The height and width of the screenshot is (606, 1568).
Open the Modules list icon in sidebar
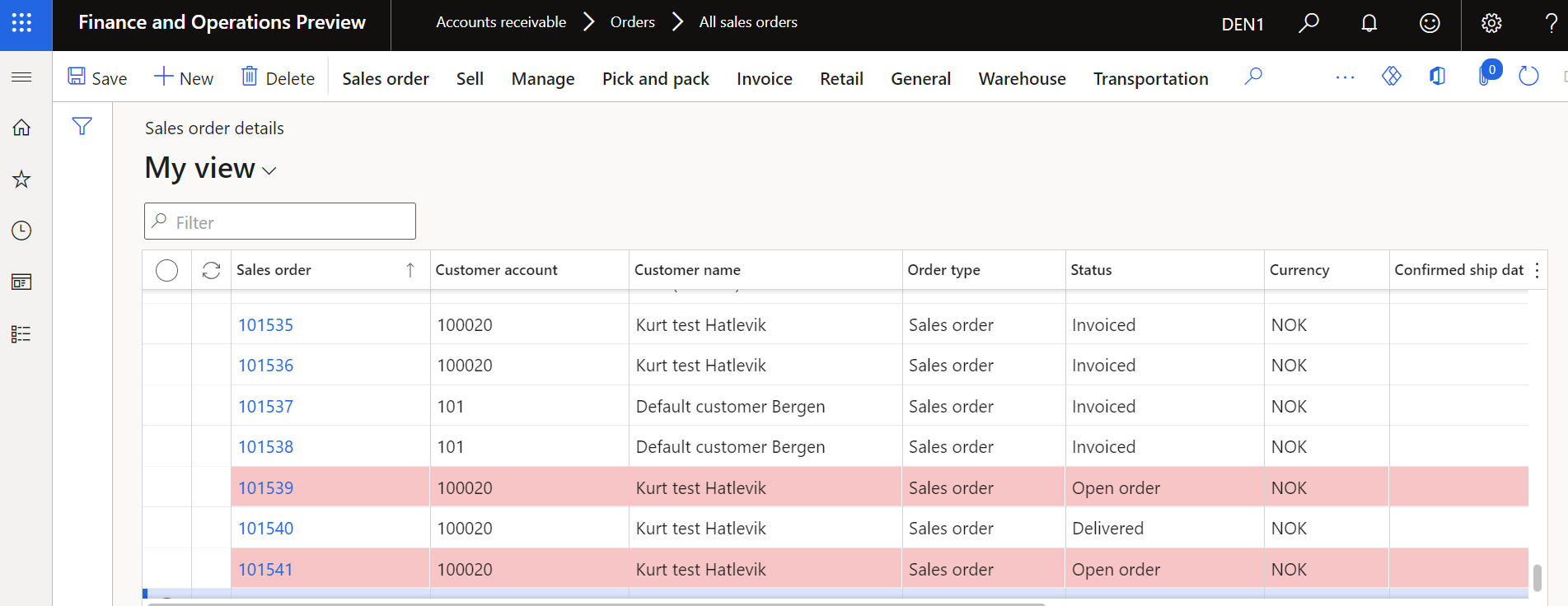click(x=21, y=334)
